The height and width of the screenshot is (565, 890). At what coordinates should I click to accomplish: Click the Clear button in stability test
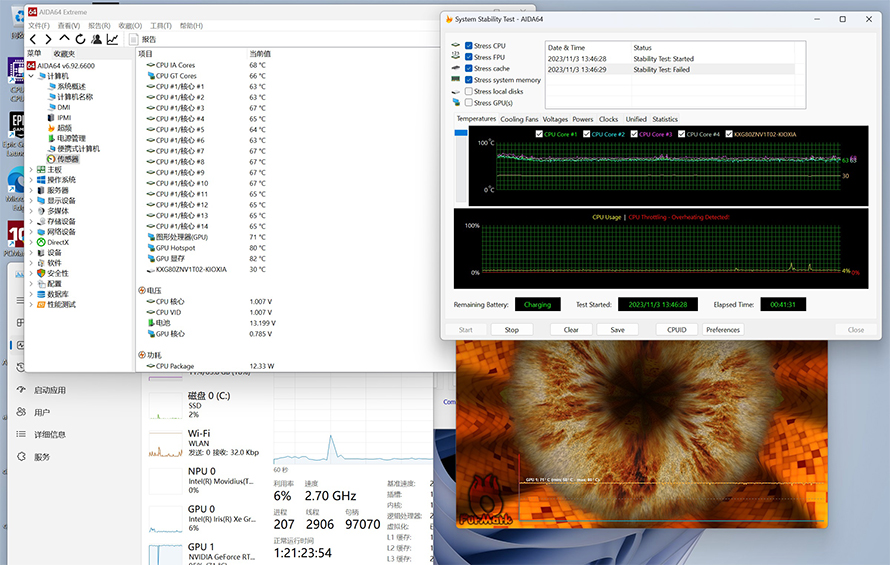[x=571, y=329]
